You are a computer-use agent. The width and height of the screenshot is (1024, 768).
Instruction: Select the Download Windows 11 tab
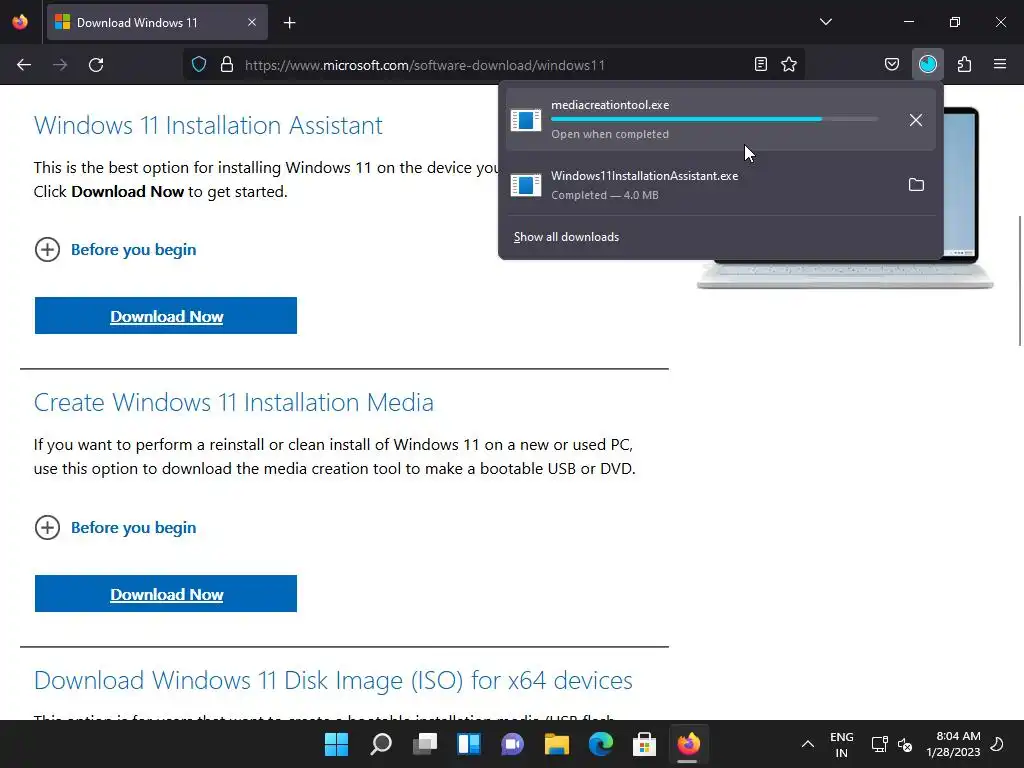(157, 22)
